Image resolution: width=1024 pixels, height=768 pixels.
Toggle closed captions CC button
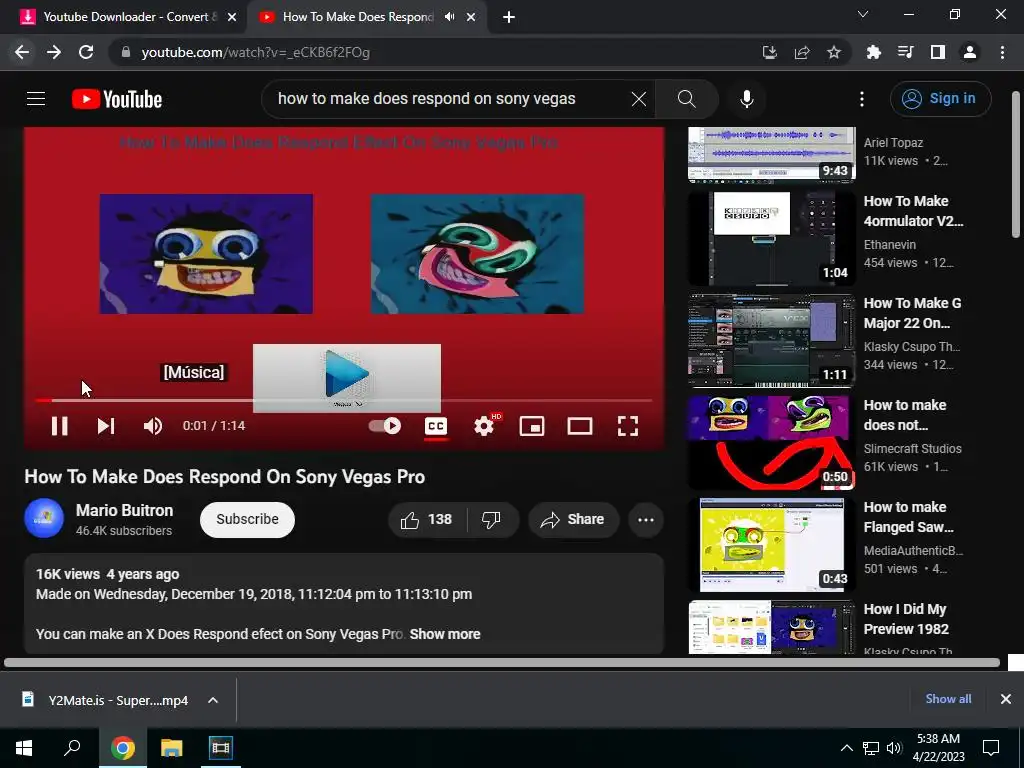tap(436, 426)
